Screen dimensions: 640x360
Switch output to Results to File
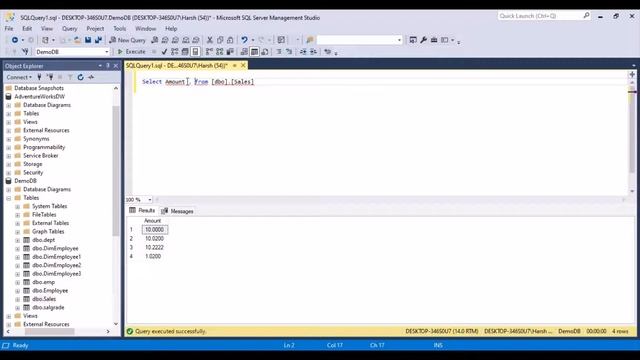(264, 52)
